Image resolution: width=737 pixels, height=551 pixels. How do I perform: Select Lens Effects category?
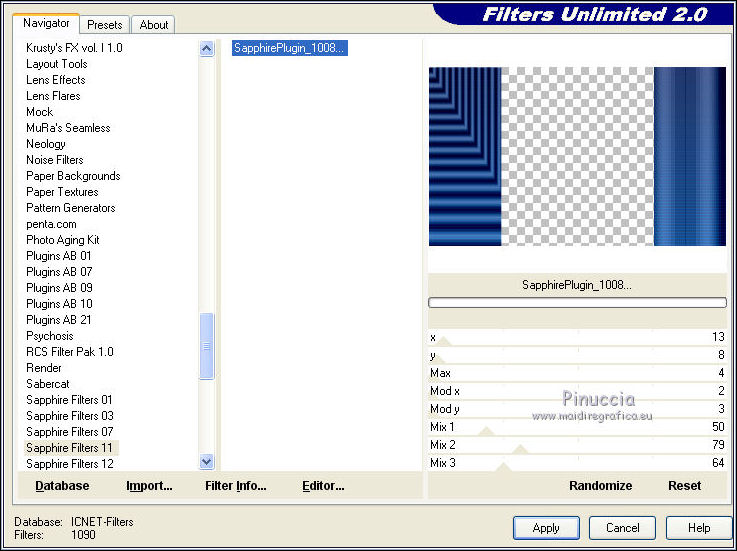56,80
